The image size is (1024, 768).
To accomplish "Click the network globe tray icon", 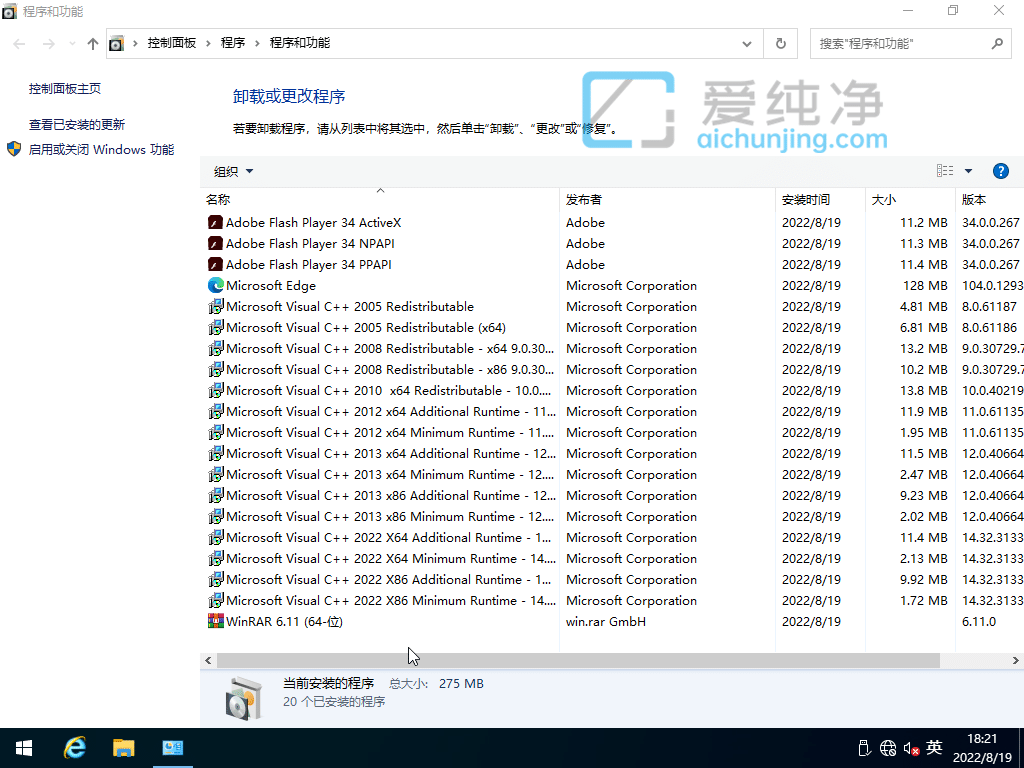I will coord(888,748).
